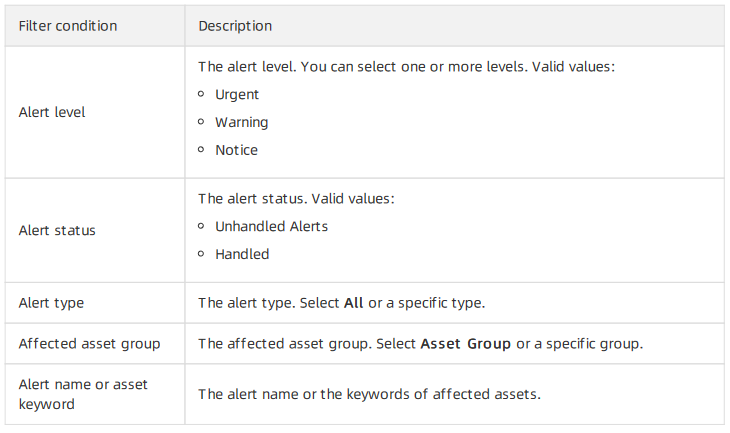This screenshot has height=433, width=730.
Task: Click the bold 'All' text
Action: click(353, 303)
